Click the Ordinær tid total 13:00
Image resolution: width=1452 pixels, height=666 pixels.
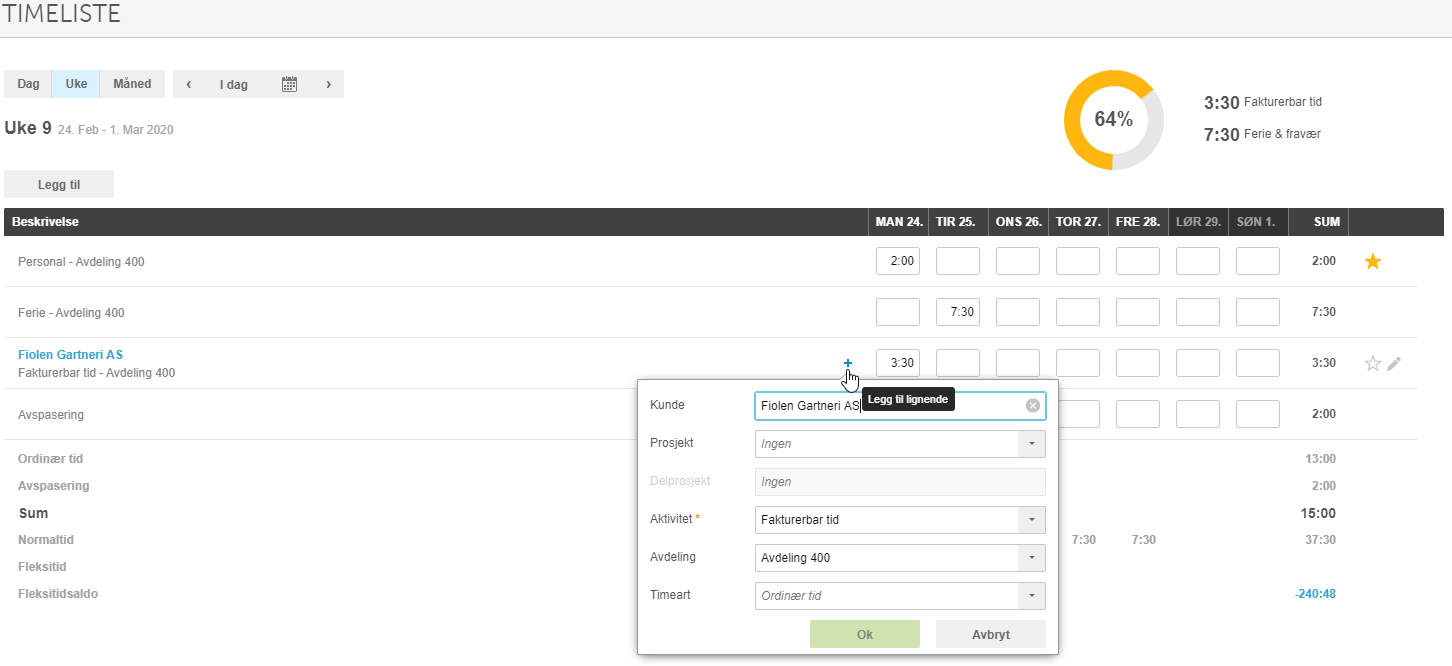tap(1322, 459)
